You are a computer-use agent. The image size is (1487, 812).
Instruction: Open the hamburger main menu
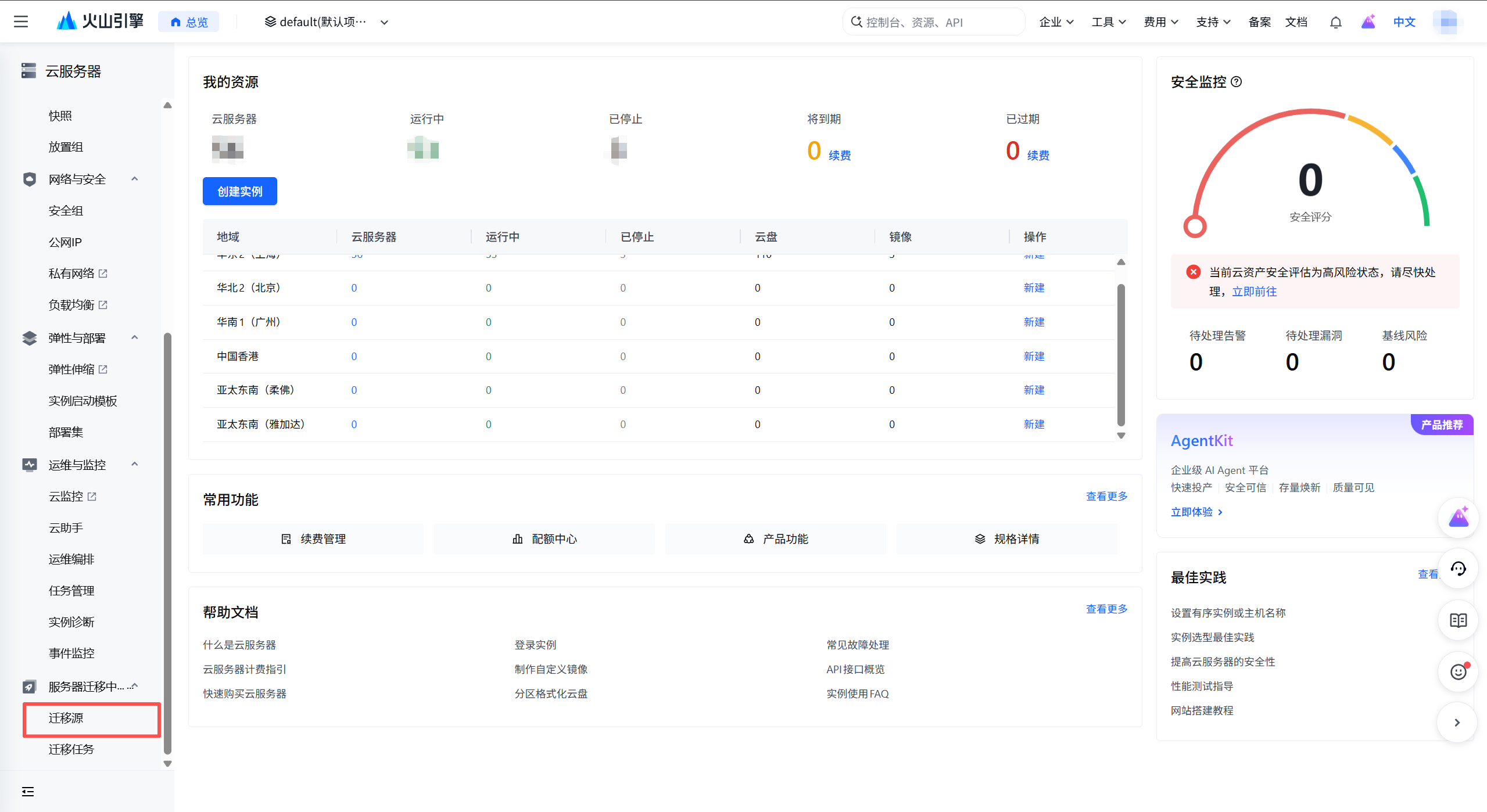[x=21, y=22]
